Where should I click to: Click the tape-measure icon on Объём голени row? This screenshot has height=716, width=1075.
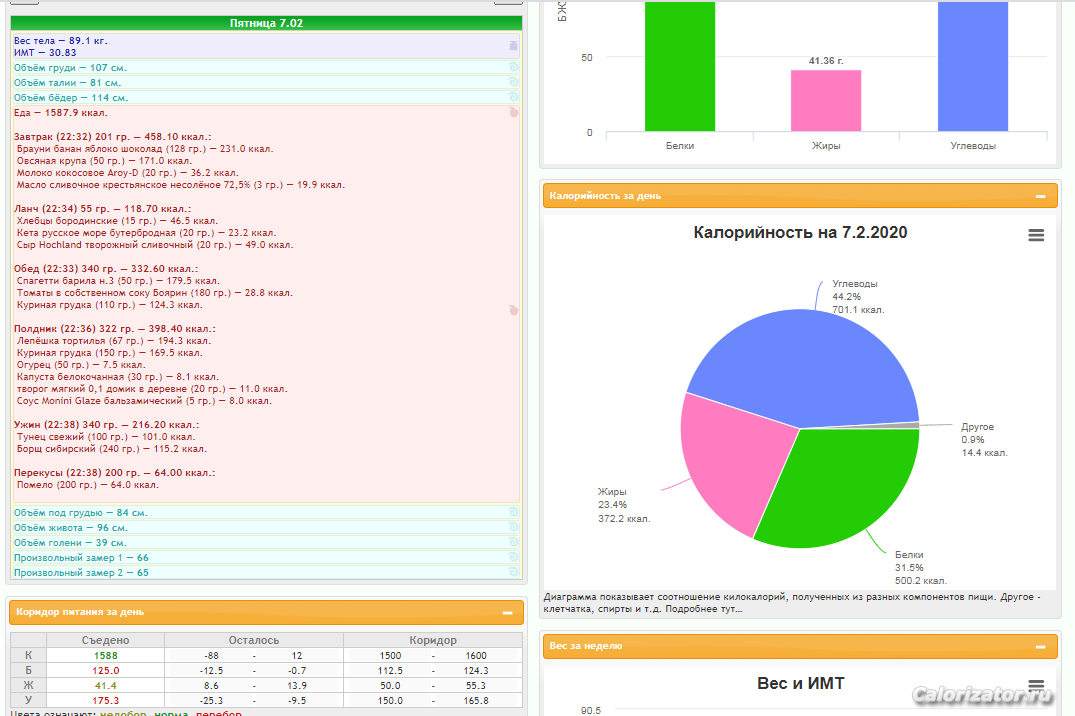[513, 542]
